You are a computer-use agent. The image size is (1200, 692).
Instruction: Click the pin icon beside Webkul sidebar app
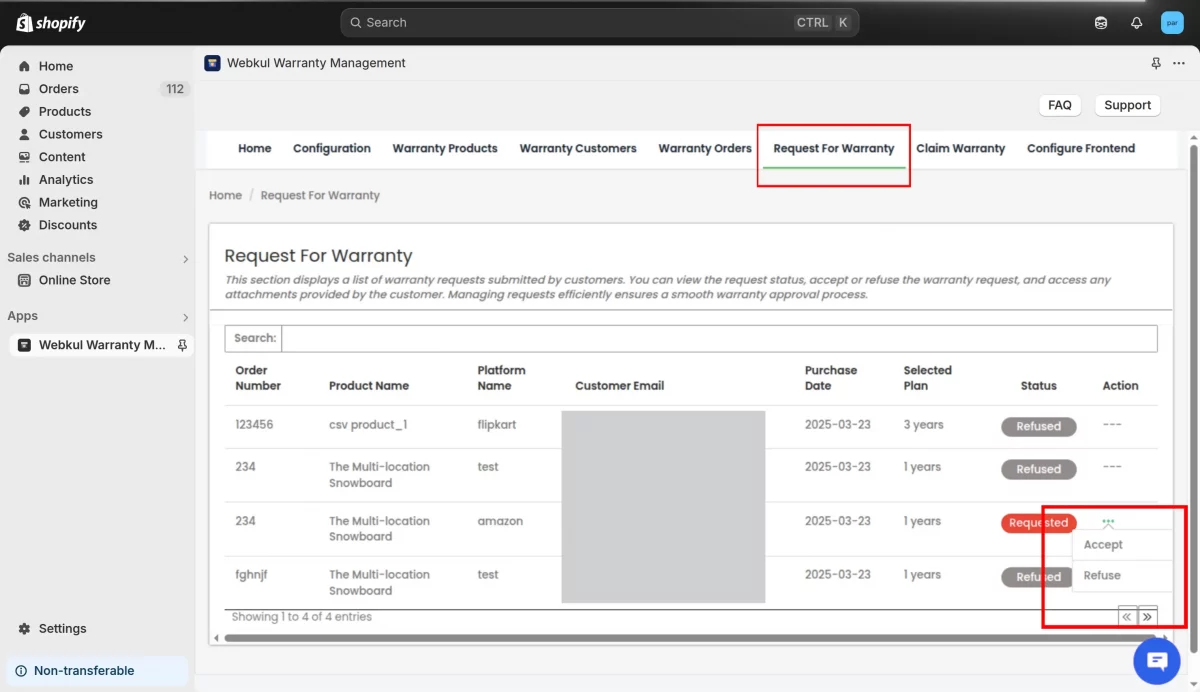point(182,345)
